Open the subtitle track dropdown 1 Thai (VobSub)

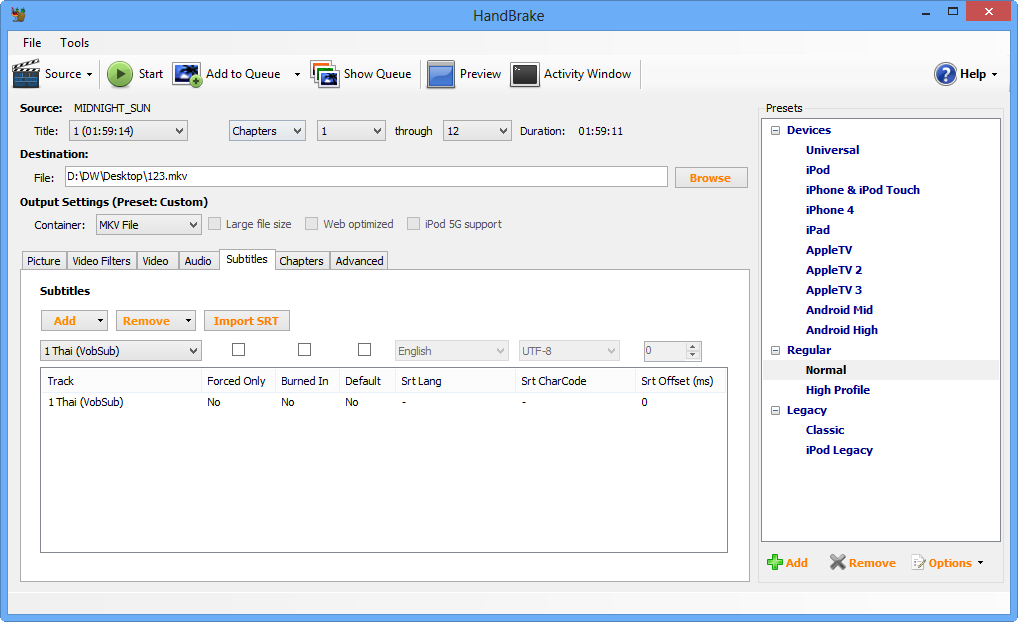point(121,351)
